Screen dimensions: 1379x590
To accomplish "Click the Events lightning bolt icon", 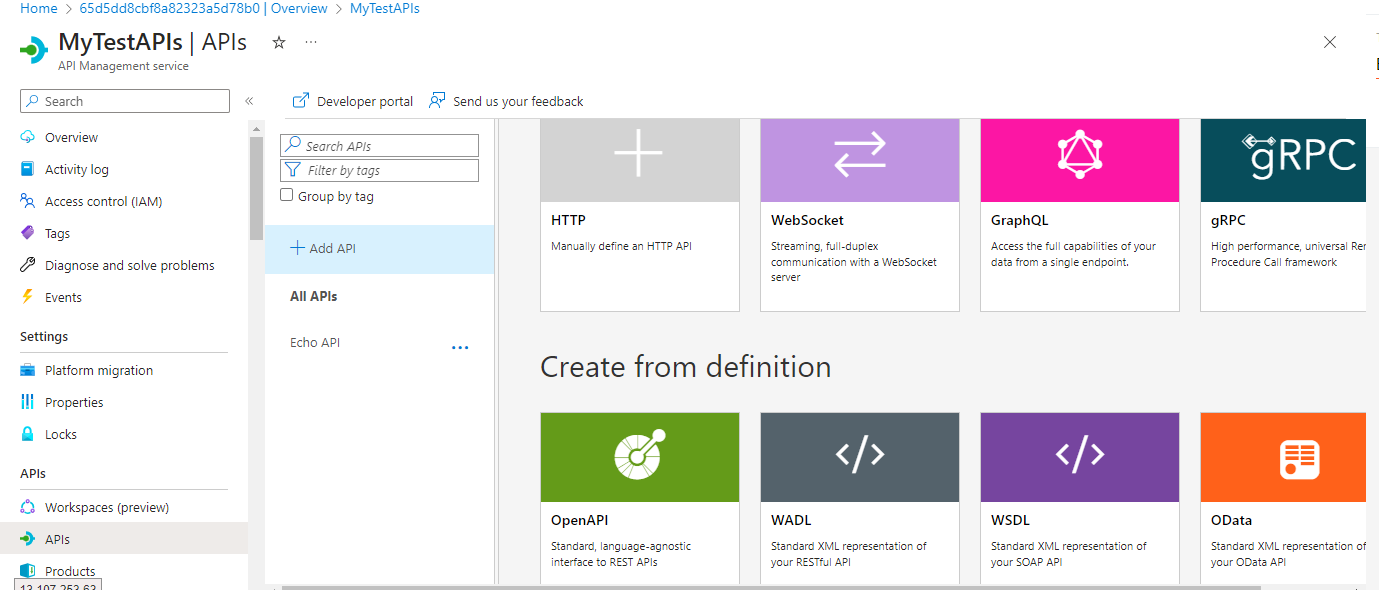I will coord(28,297).
